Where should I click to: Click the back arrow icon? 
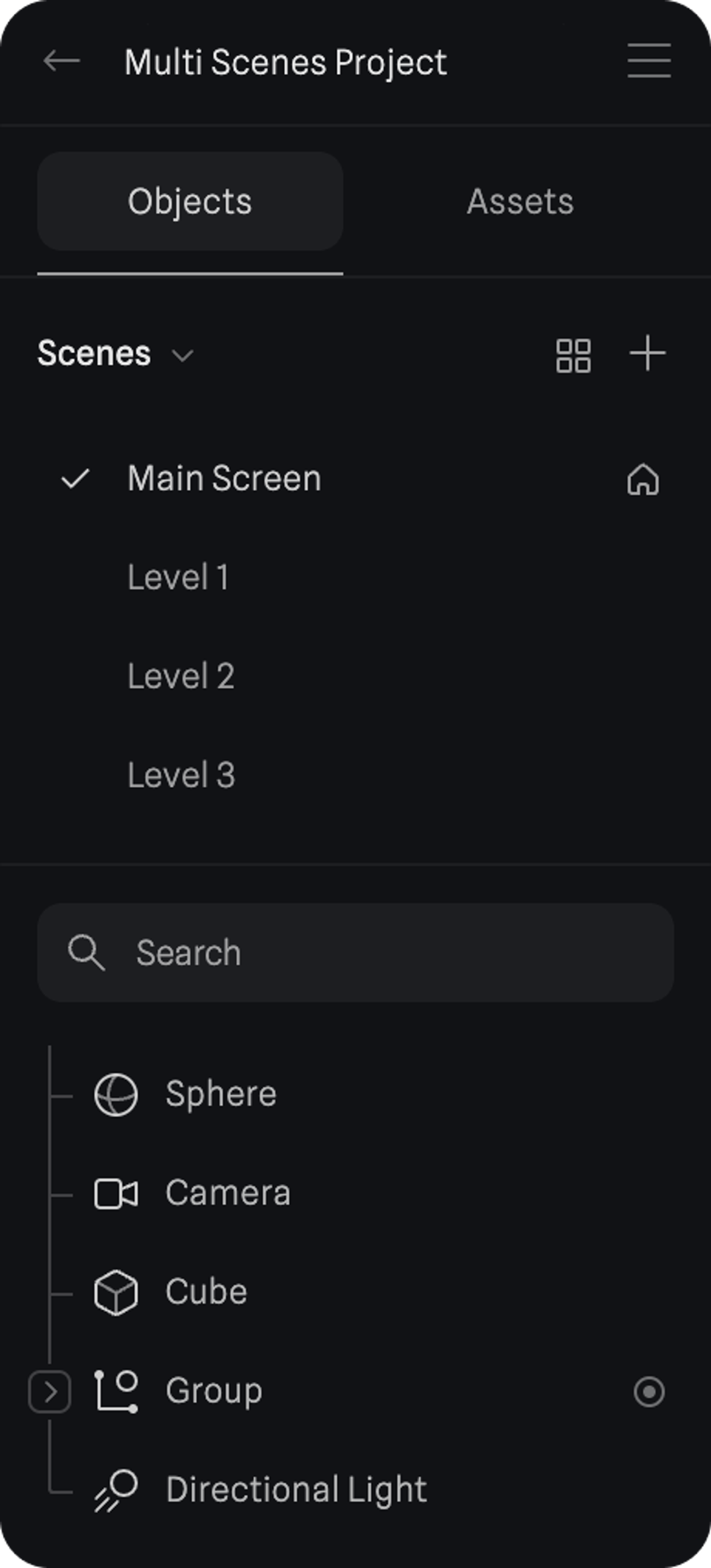click(62, 61)
